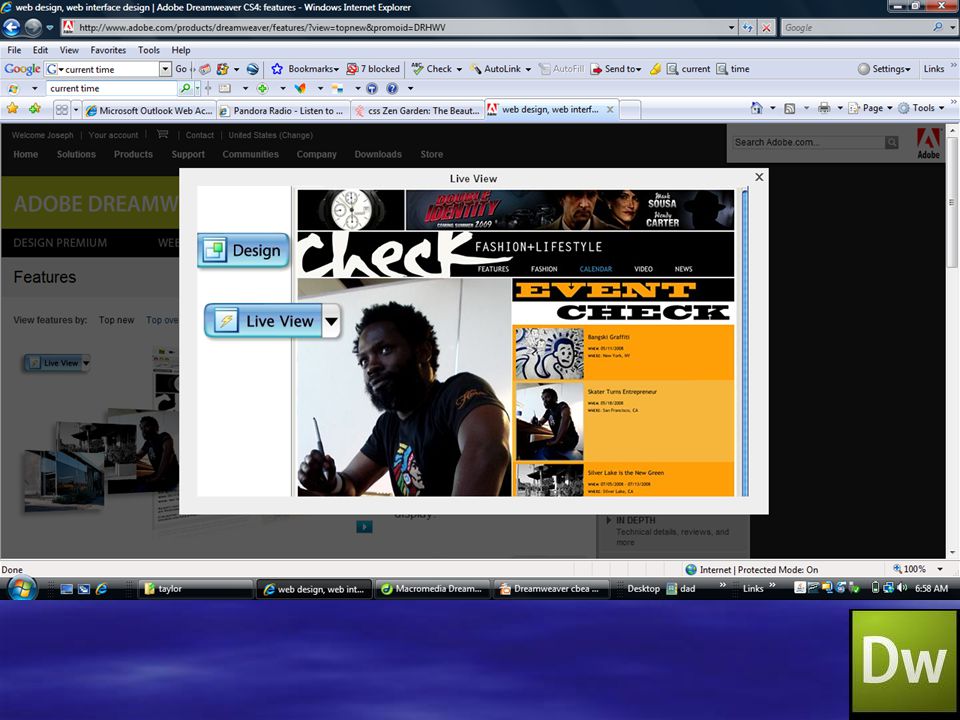Click the Skater Turns Entrepreneur thumbnail
Viewport: 960px width, 720px height.
coord(549,421)
